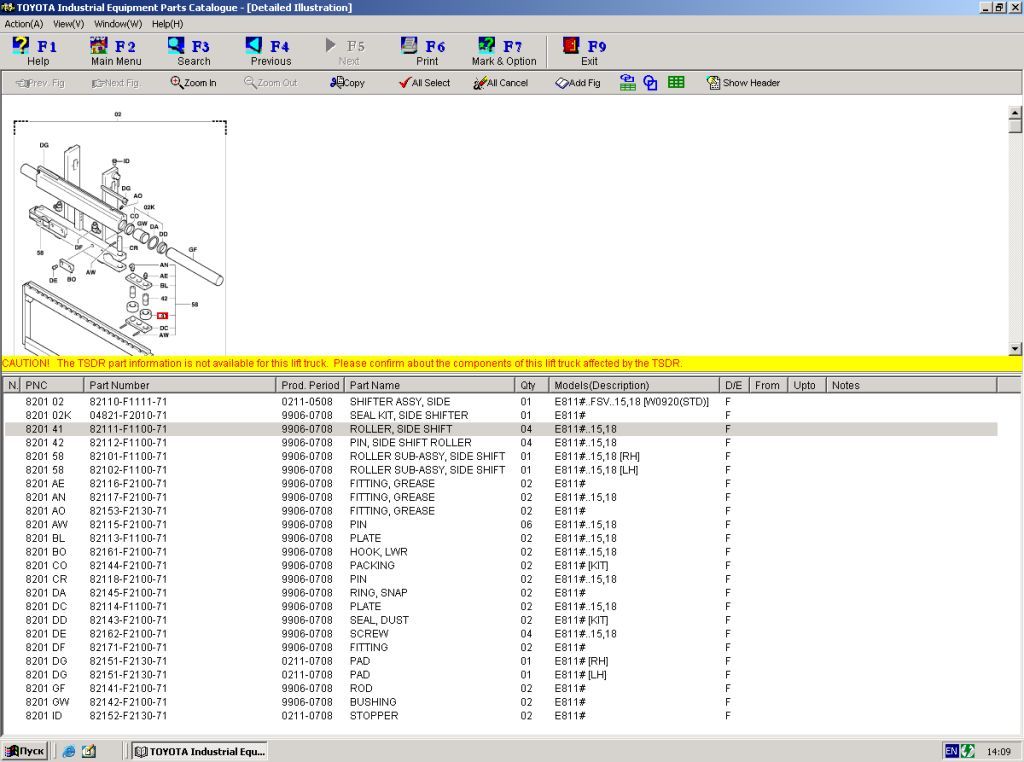The width and height of the screenshot is (1024, 762).
Task: Select row PACKING
Action: (x=501, y=565)
